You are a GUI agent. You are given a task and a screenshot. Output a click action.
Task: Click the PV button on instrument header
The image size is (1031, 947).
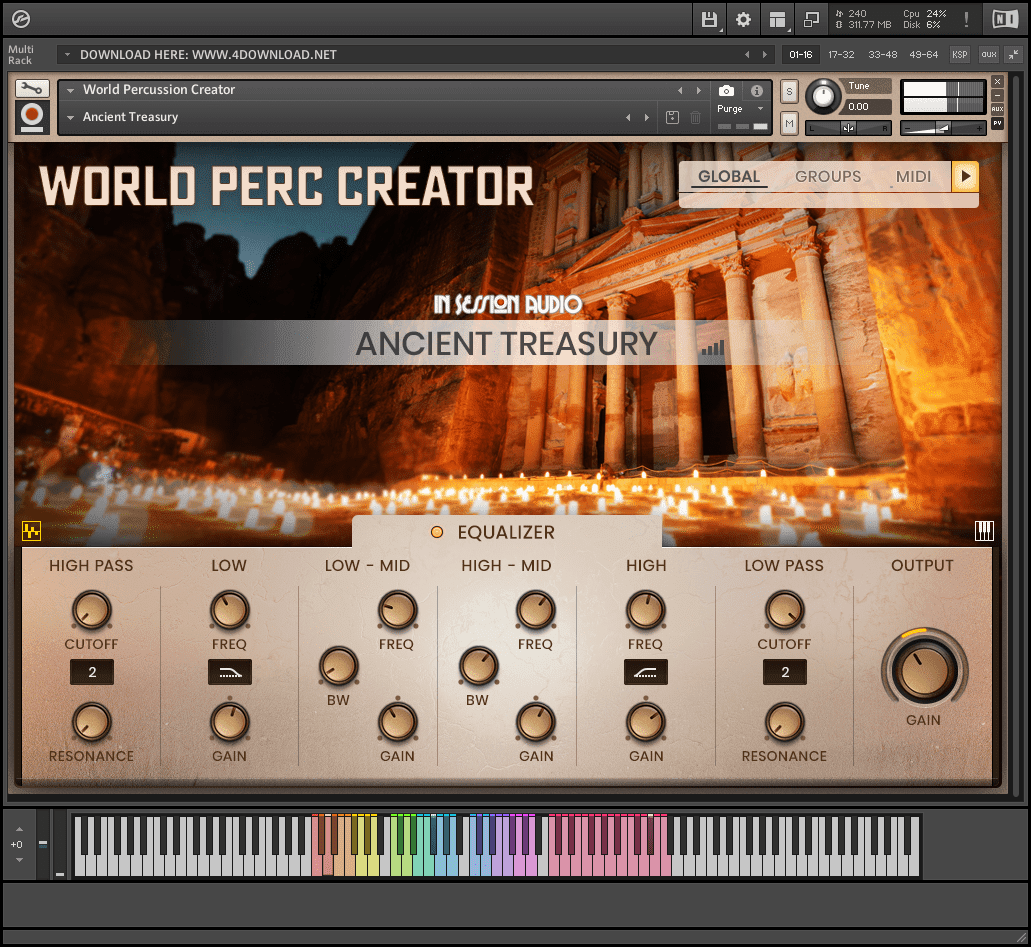(997, 123)
